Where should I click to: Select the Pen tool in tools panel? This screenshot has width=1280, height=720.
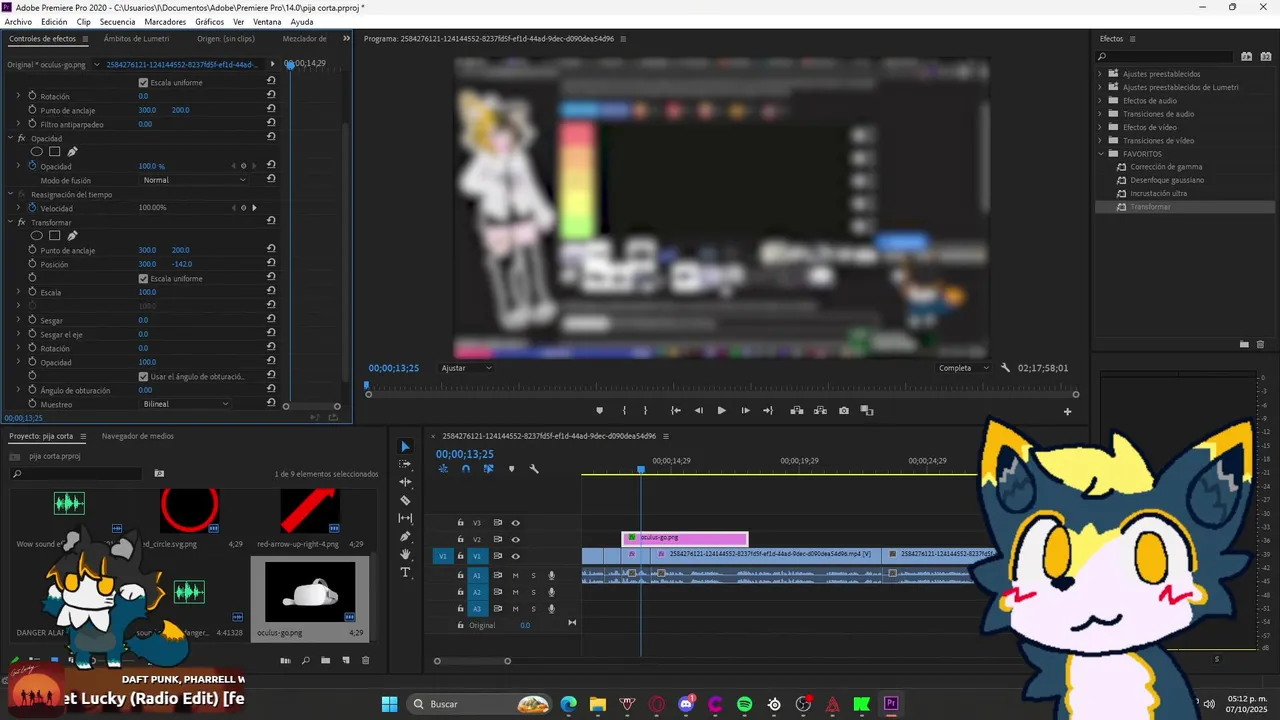405,536
